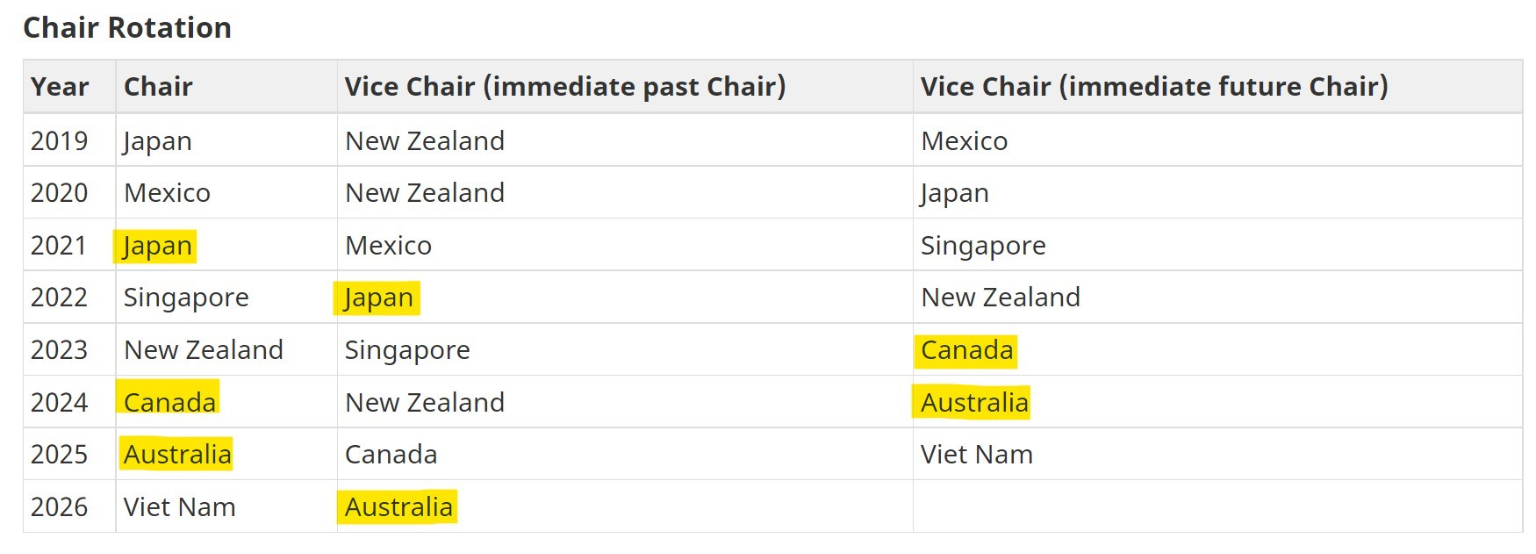Click highlighted Japan in 2021 row
The image size is (1536, 554).
(157, 245)
